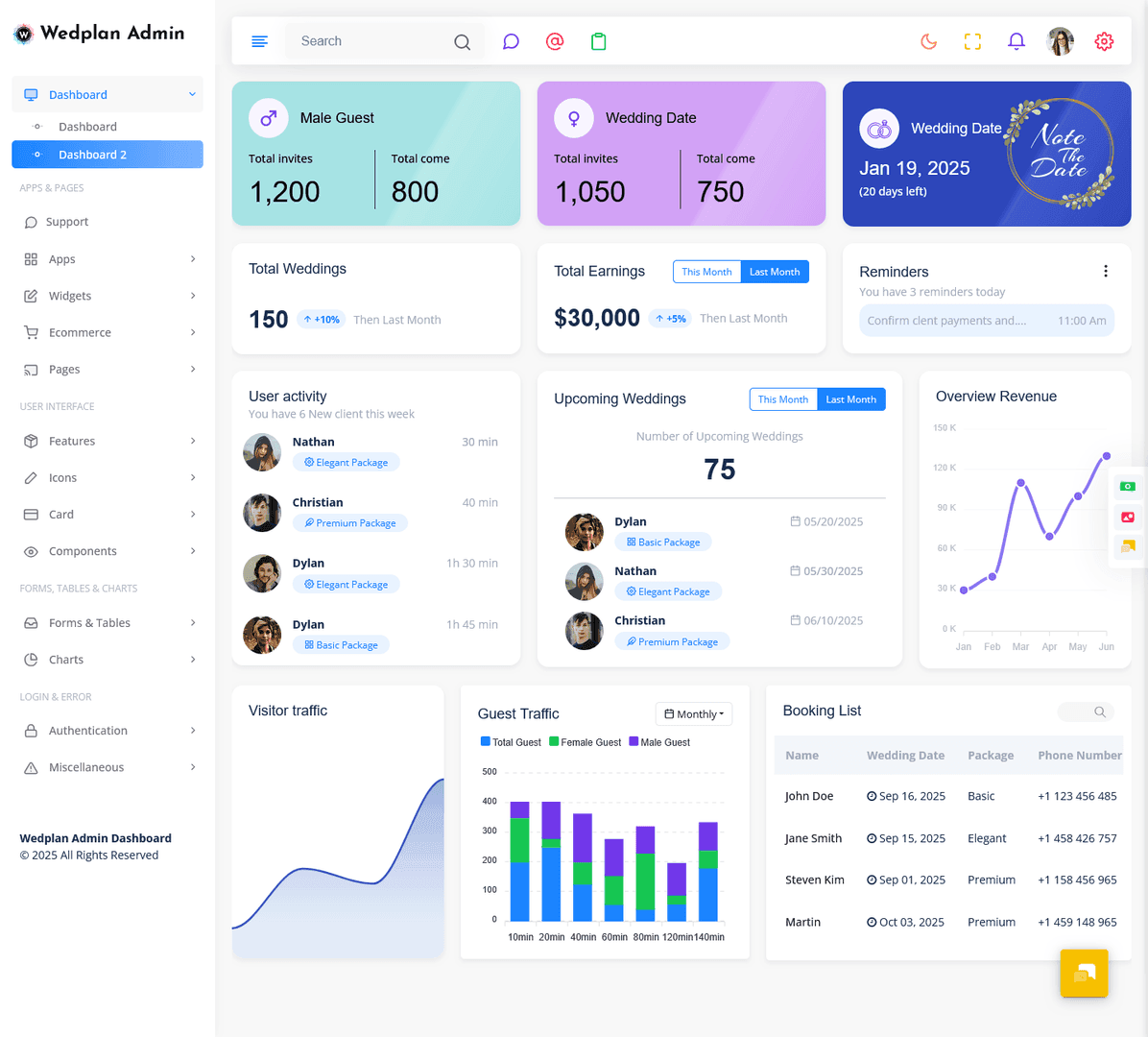Enter fullscreen with the yellow frame icon
The height and width of the screenshot is (1037, 1148).
(972, 41)
